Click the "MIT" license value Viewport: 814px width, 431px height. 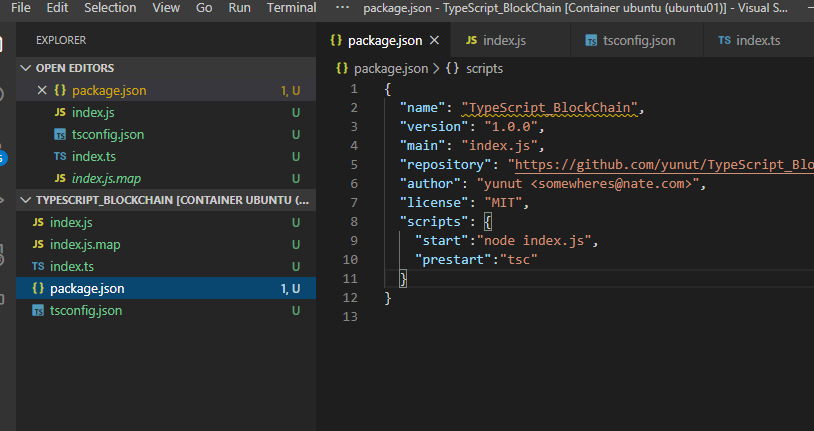503,203
